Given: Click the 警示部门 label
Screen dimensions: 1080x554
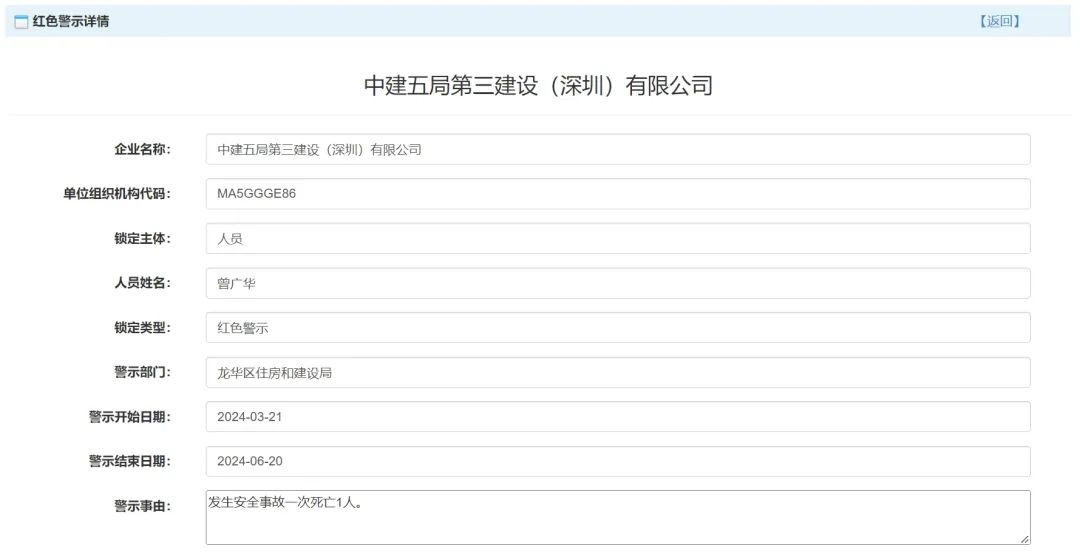Looking at the screenshot, I should click(x=143, y=372).
